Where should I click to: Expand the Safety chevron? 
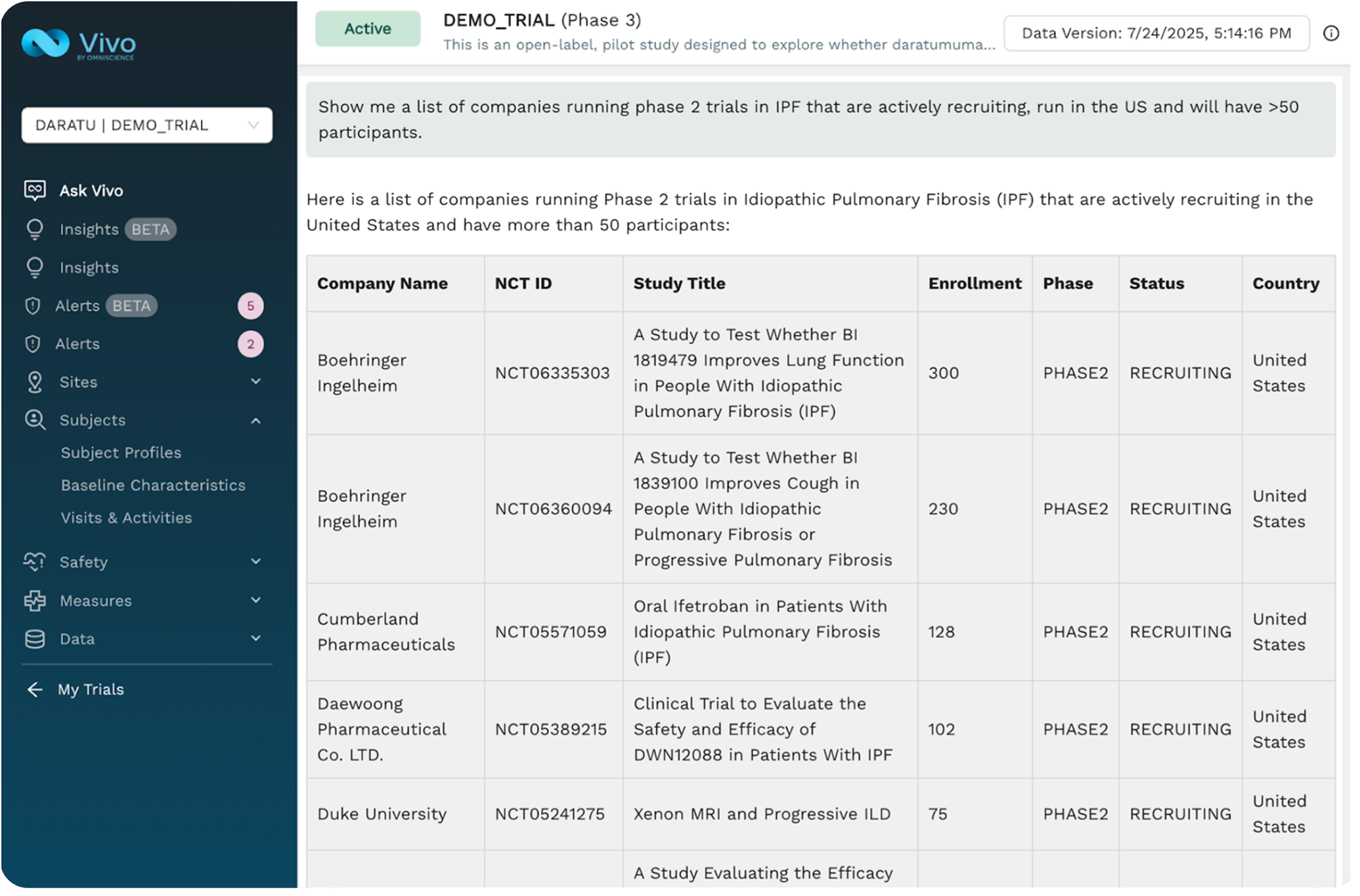[256, 561]
